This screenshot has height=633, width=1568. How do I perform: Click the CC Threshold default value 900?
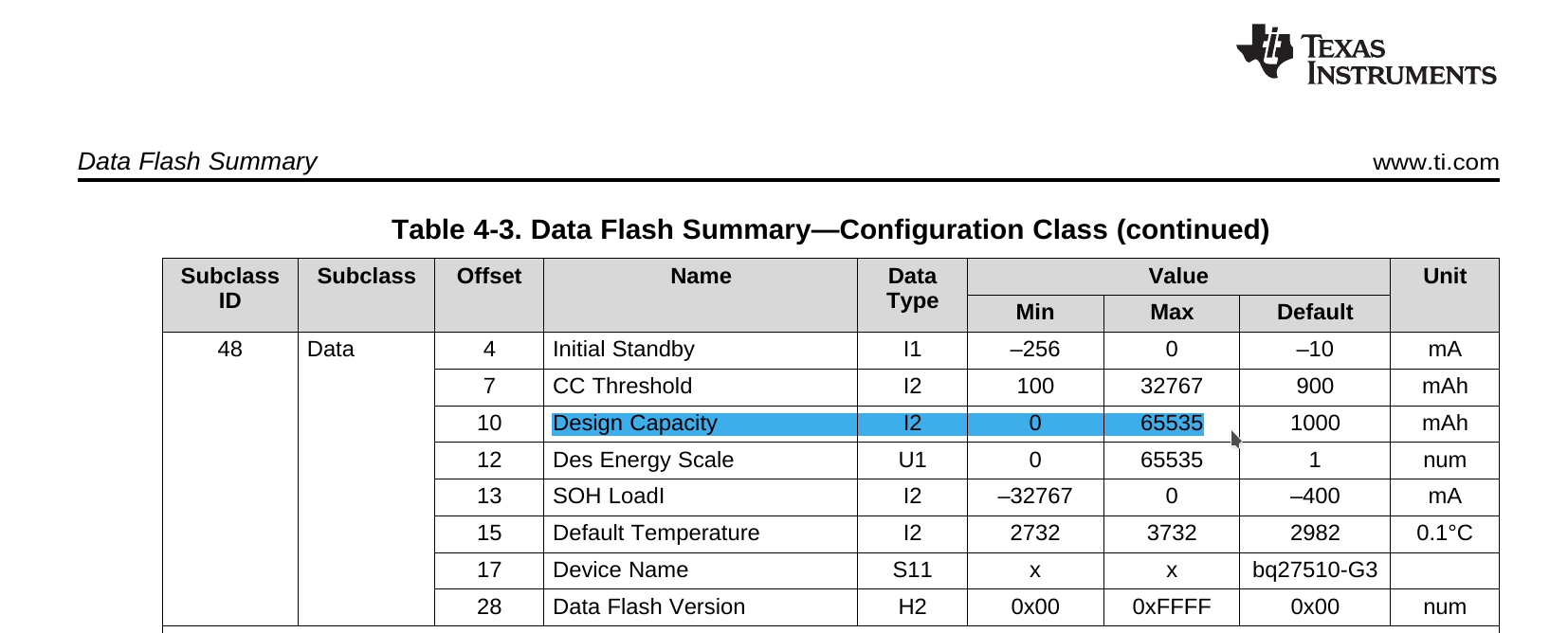pyautogui.click(x=1315, y=387)
